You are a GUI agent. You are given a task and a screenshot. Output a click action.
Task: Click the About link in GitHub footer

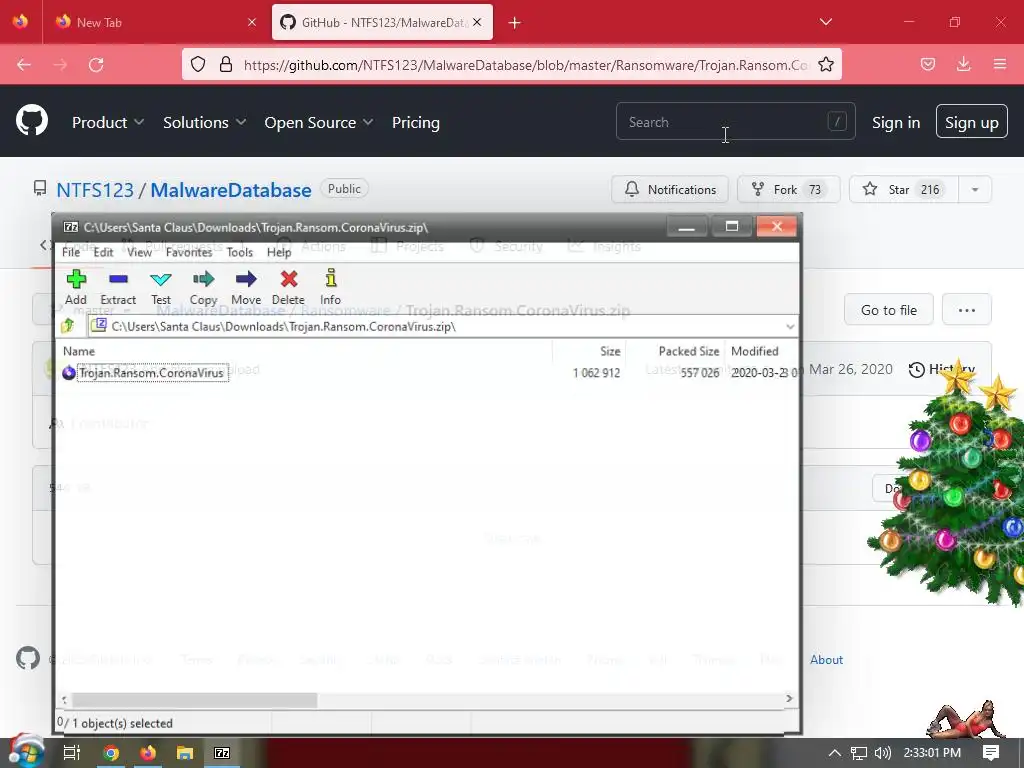(x=826, y=659)
